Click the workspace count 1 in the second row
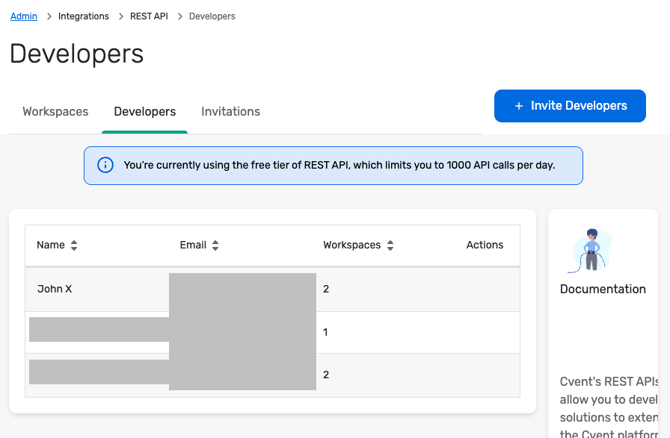670x438 pixels. 325,332
